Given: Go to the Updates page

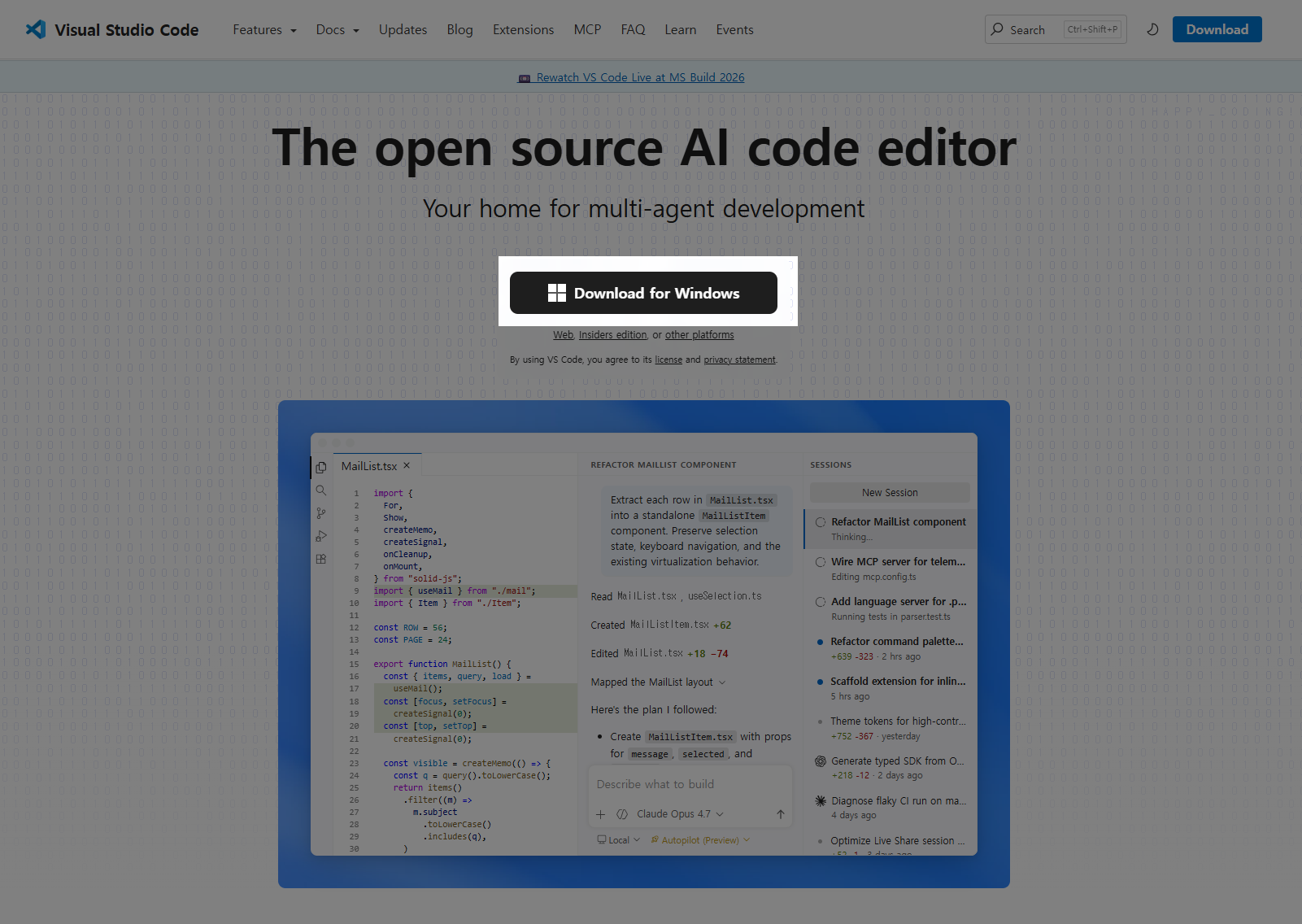Looking at the screenshot, I should [x=403, y=29].
